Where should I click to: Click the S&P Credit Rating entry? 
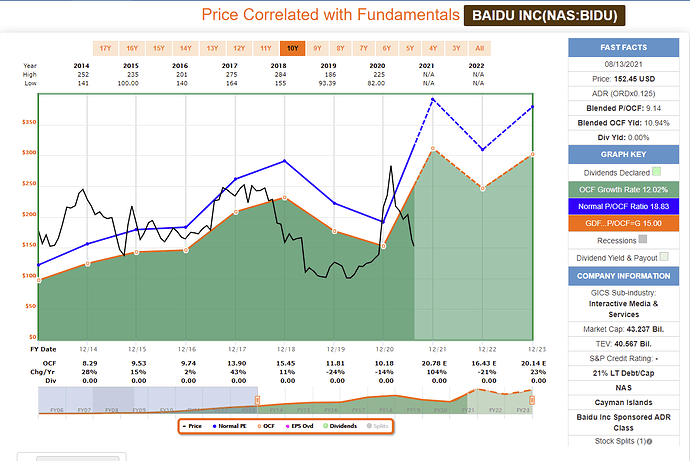[624, 359]
